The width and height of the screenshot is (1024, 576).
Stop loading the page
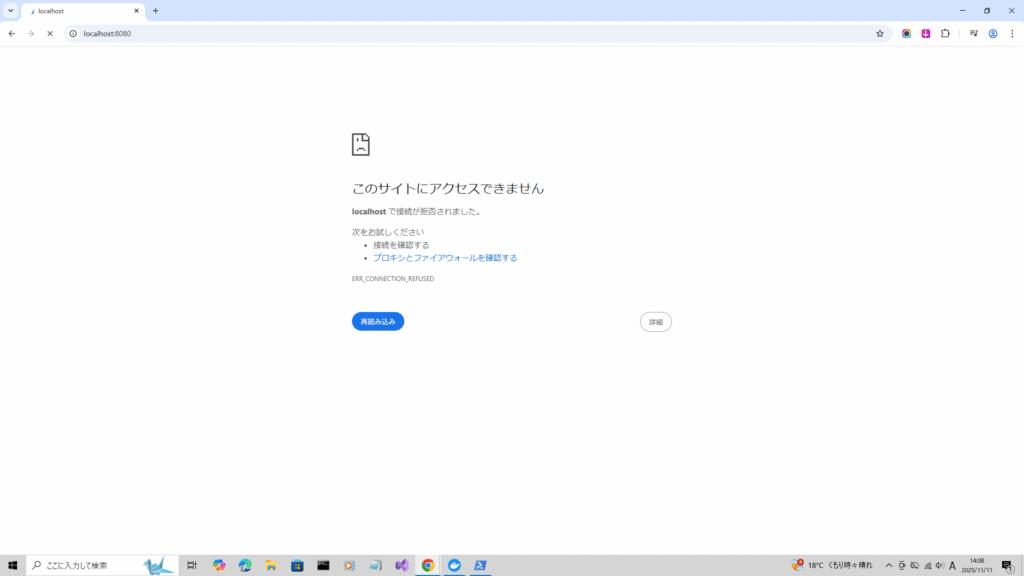point(49,33)
